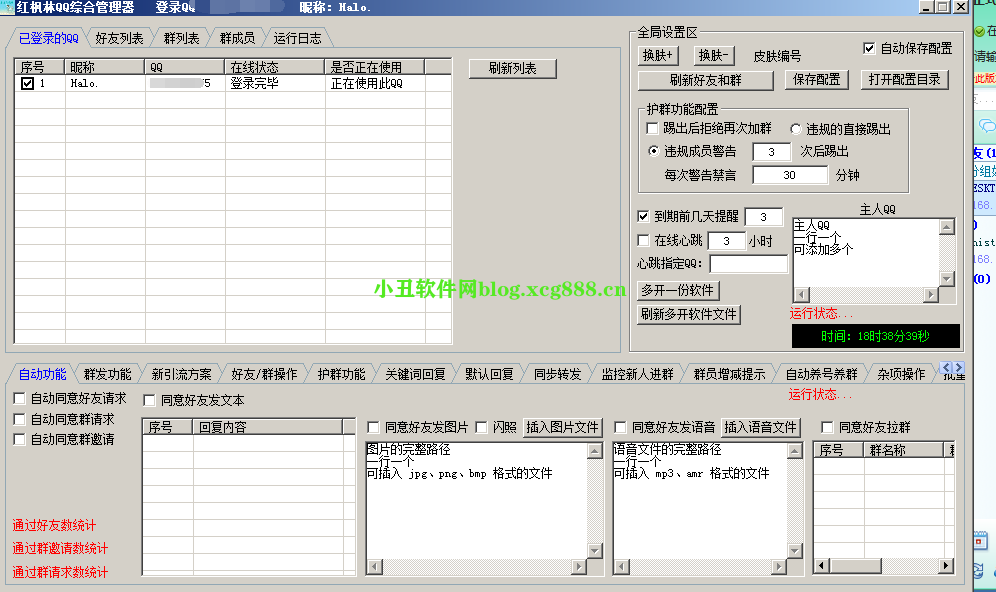Enable the 在线心跳 checkbox

click(643, 240)
